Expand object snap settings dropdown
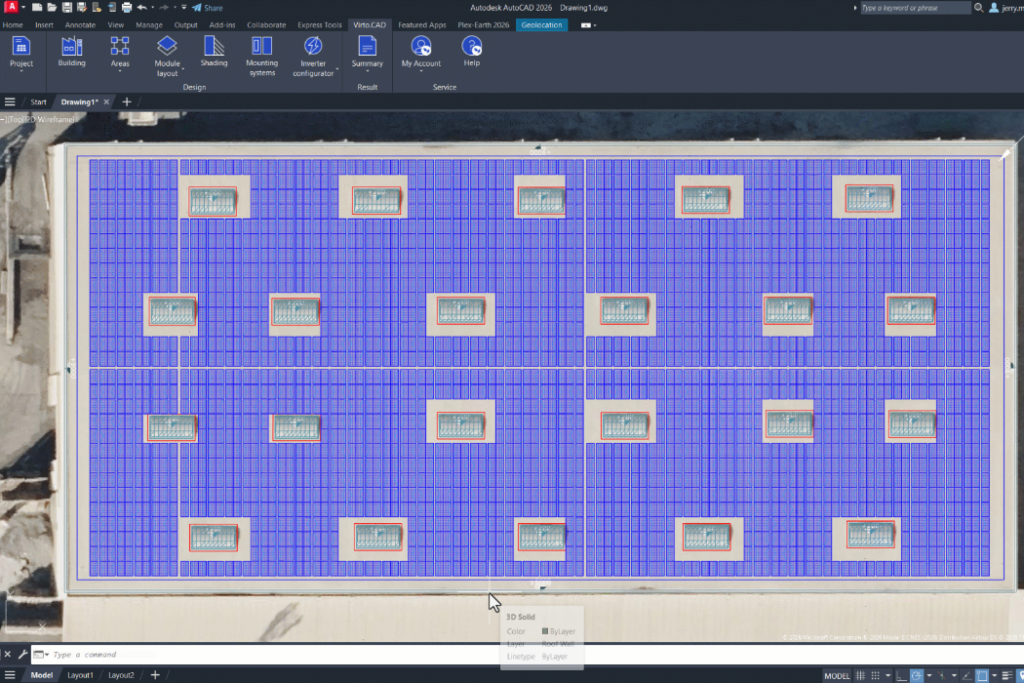This screenshot has width=1024, height=683. coord(994,675)
